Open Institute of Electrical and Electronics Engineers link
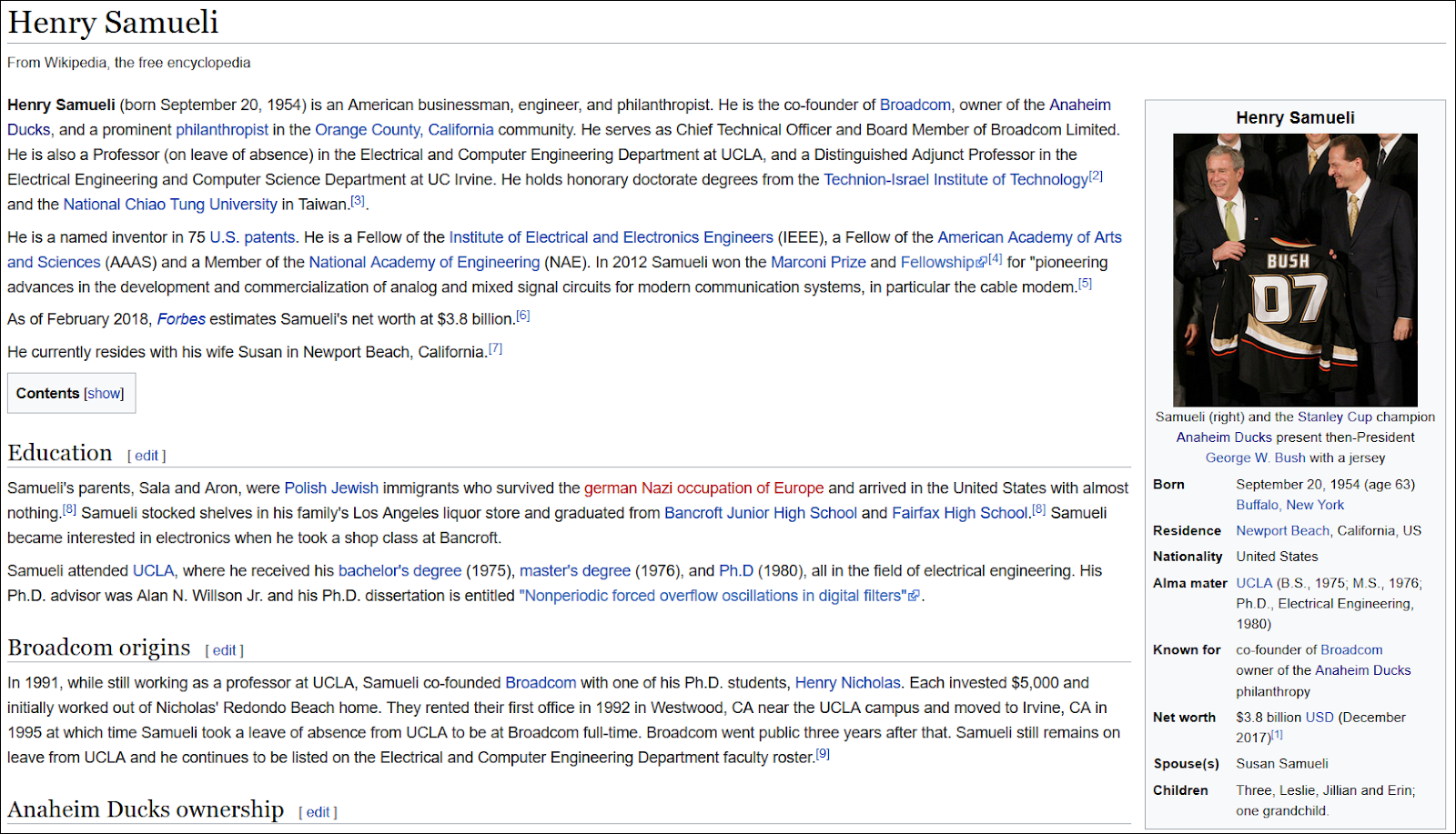1456x834 pixels. tap(612, 237)
